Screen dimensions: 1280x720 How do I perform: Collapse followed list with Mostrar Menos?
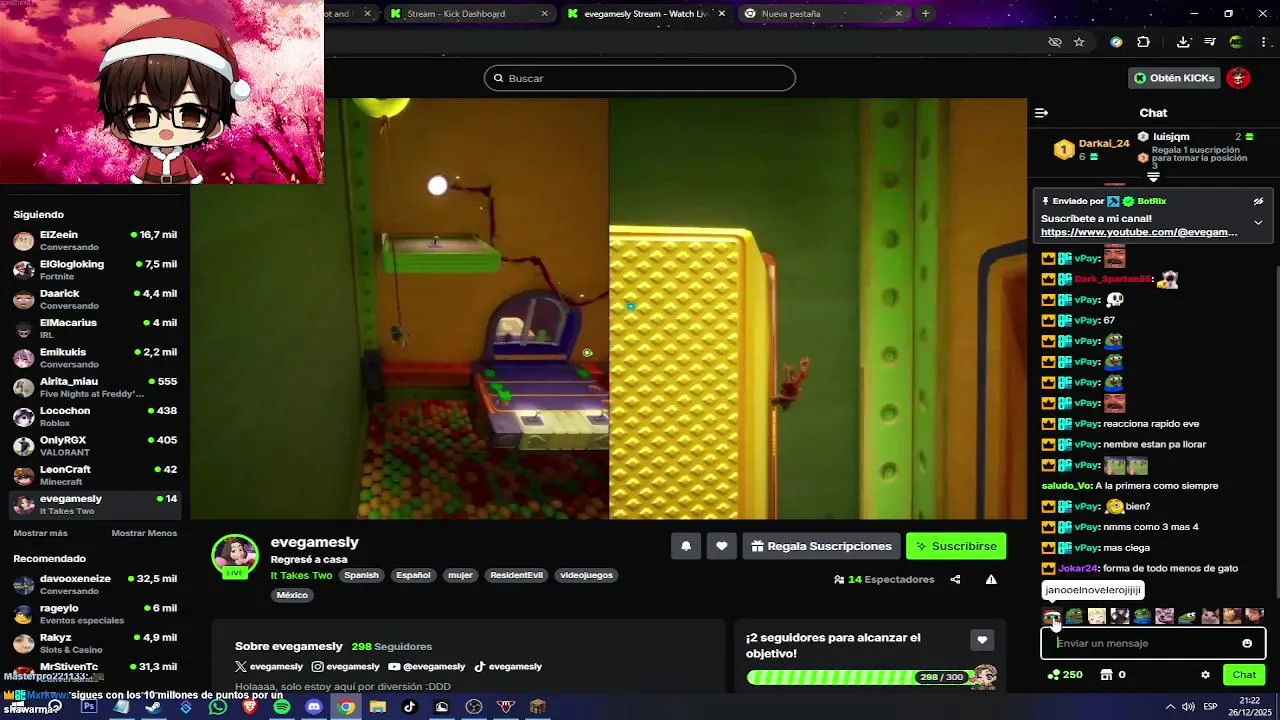[x=144, y=533]
